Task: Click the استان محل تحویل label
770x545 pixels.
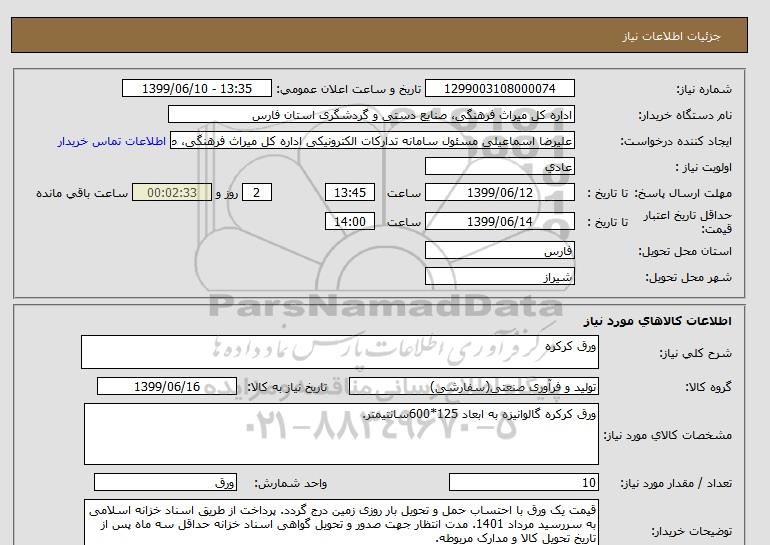Action: coord(685,251)
